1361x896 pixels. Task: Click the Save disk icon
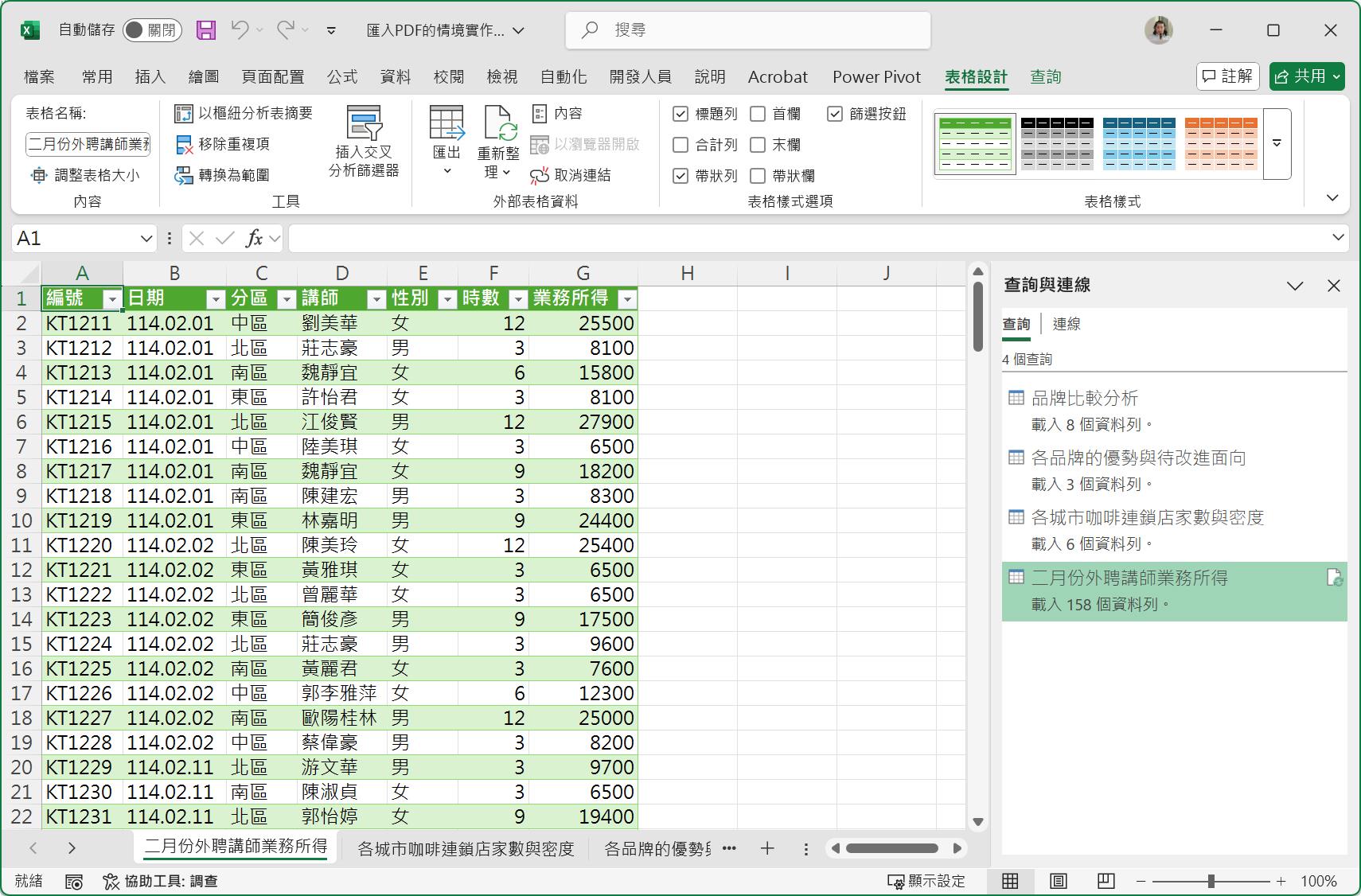coord(206,30)
